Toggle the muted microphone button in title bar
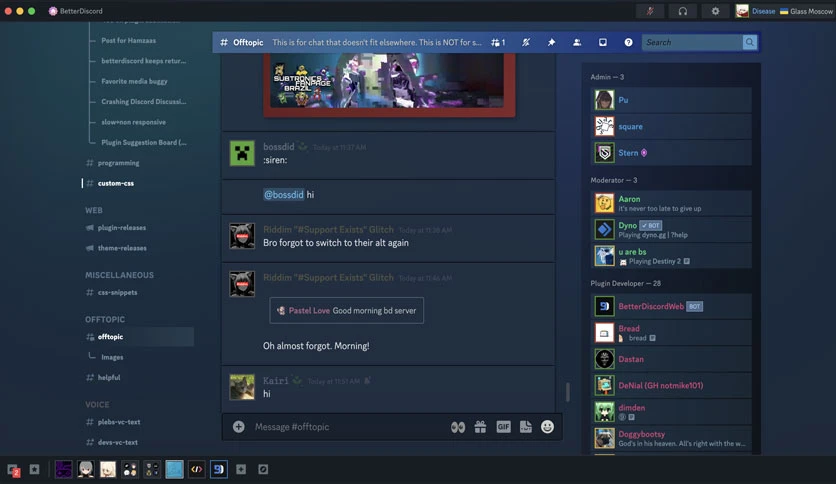This screenshot has width=836, height=484. point(650,11)
